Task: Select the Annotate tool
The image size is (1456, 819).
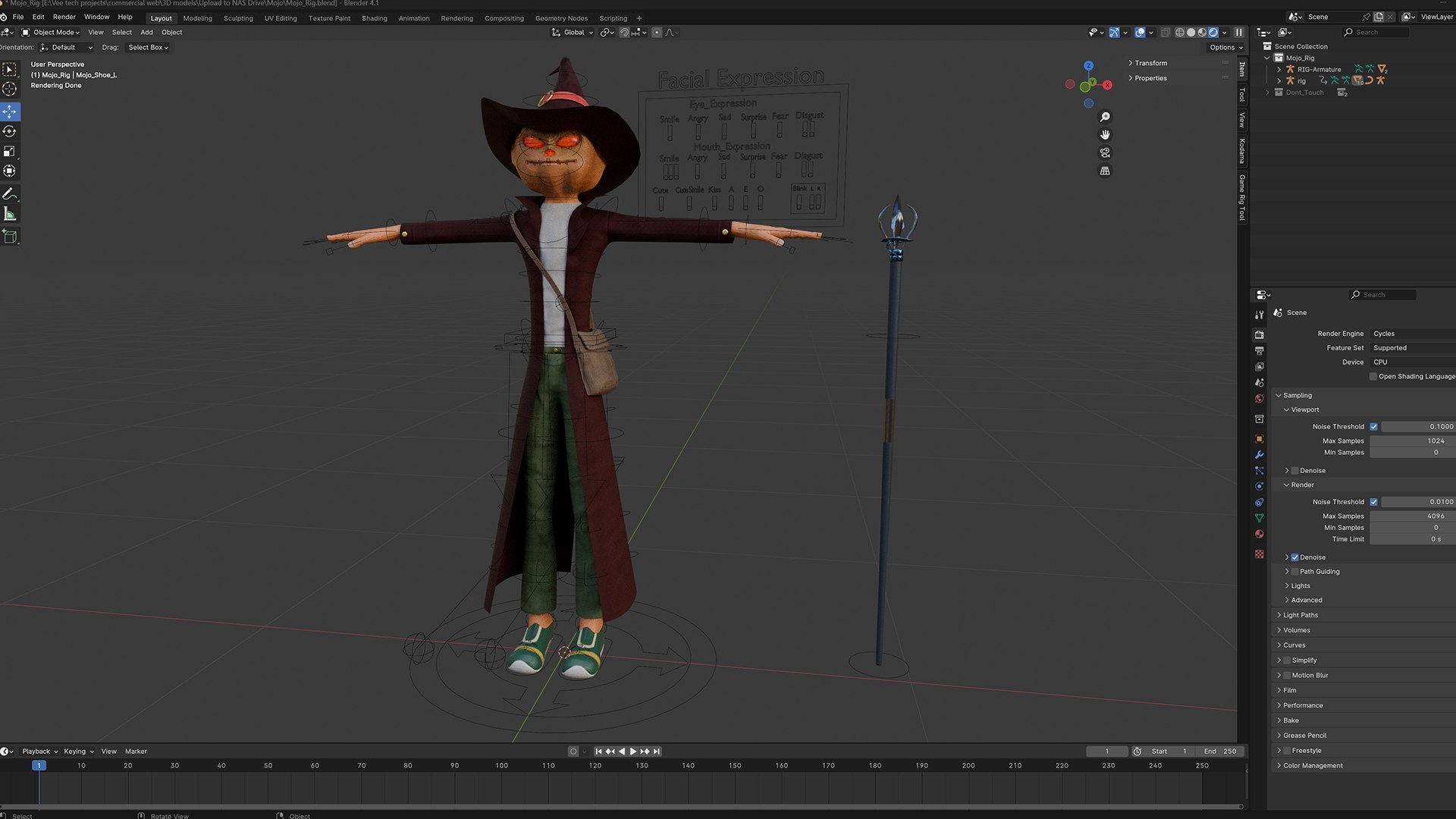Action: click(10, 194)
